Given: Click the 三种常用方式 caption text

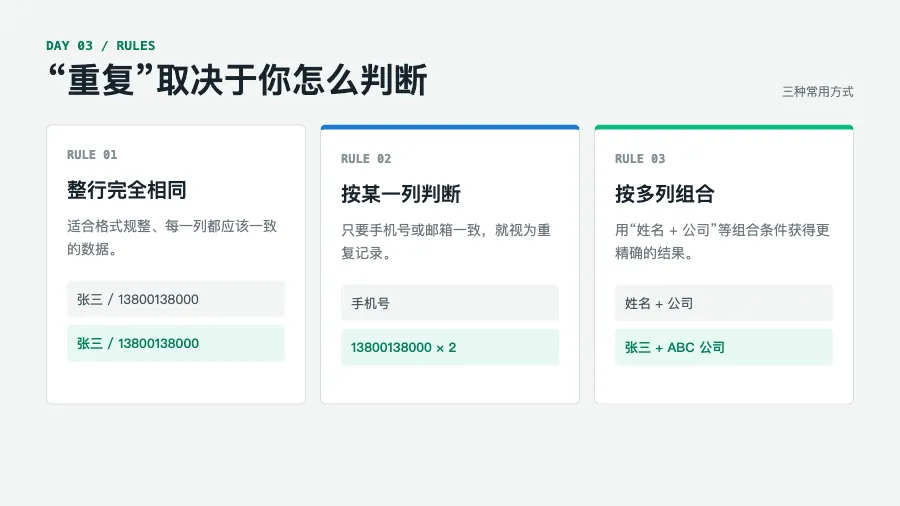Looking at the screenshot, I should (817, 92).
